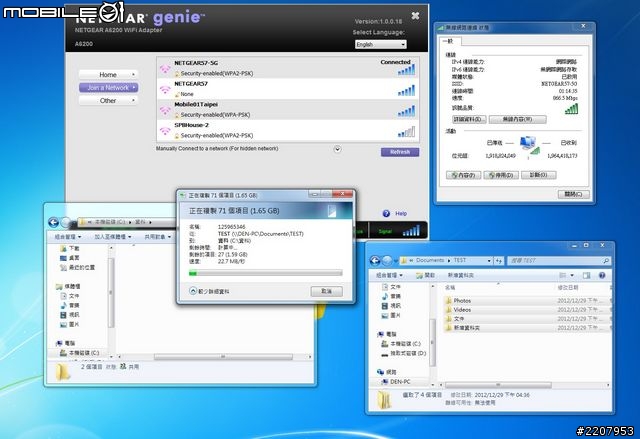Click the Help question-mark icon in genie

point(386,213)
